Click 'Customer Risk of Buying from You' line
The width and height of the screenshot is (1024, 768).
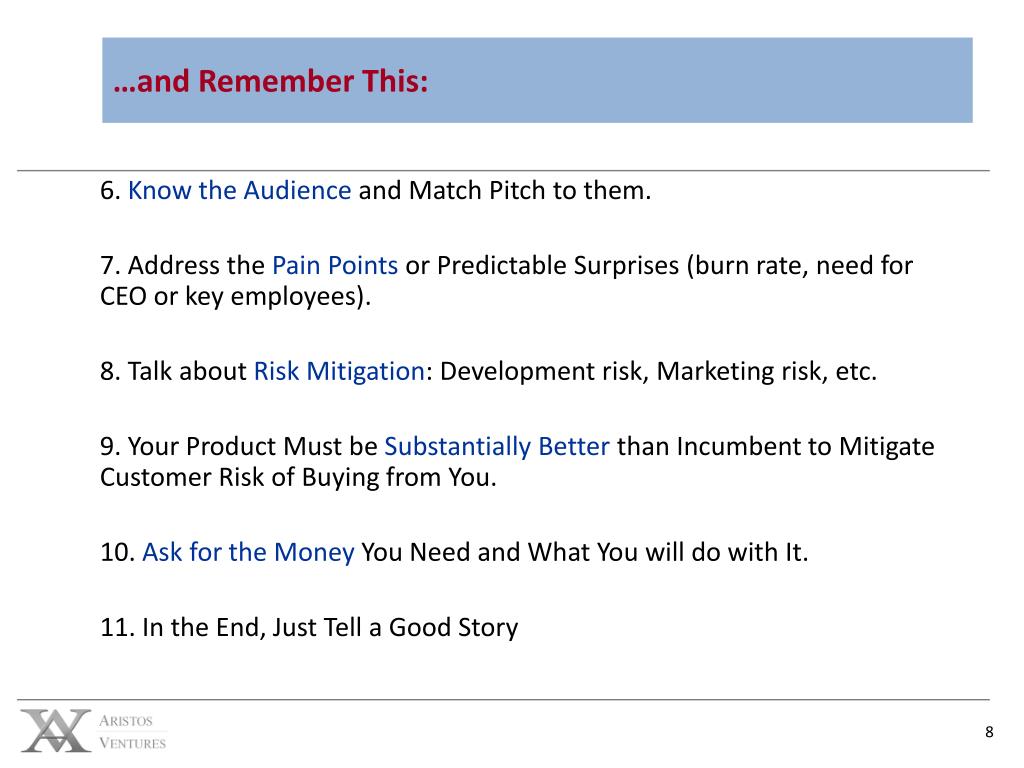click(x=298, y=477)
